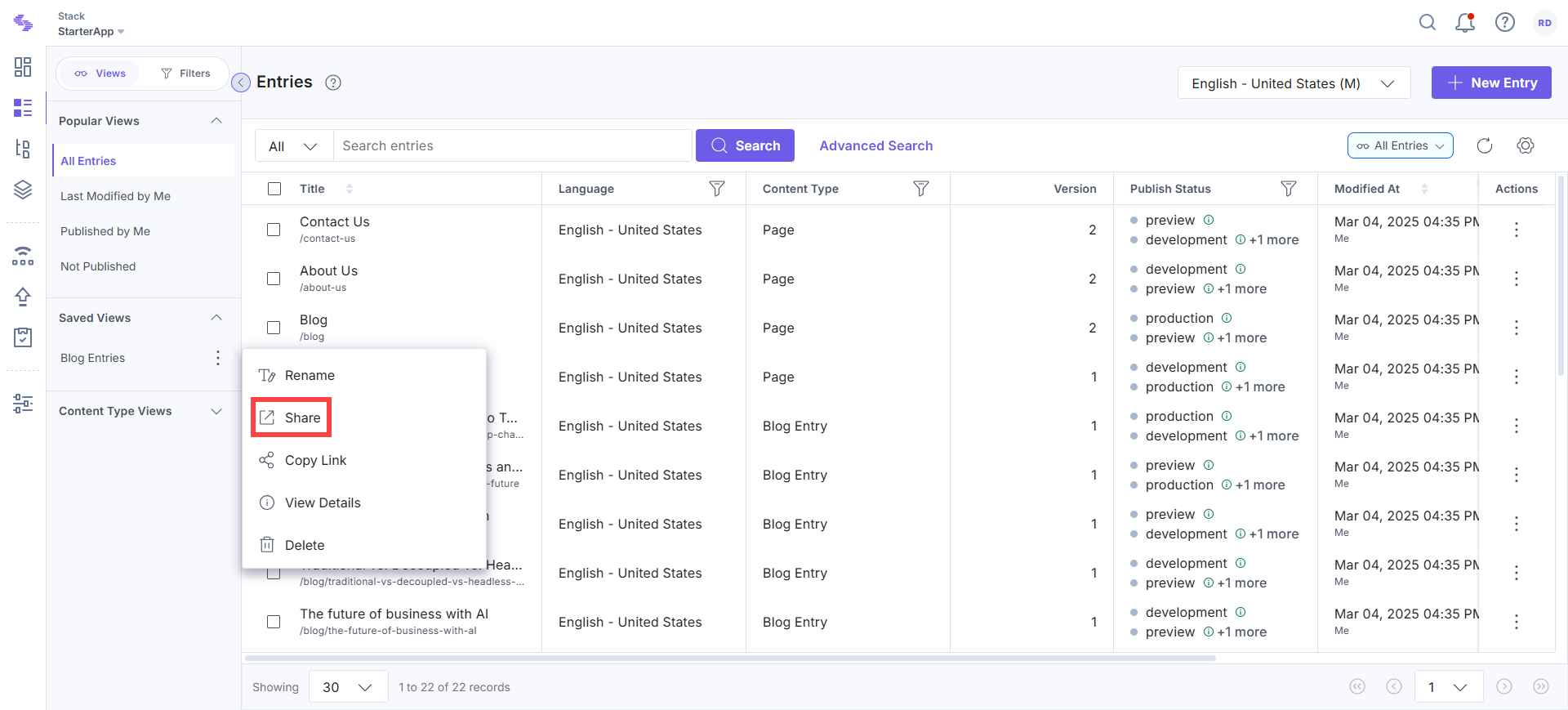Image resolution: width=1568 pixels, height=710 pixels.
Task: Open the About Us entry title
Action: point(328,270)
